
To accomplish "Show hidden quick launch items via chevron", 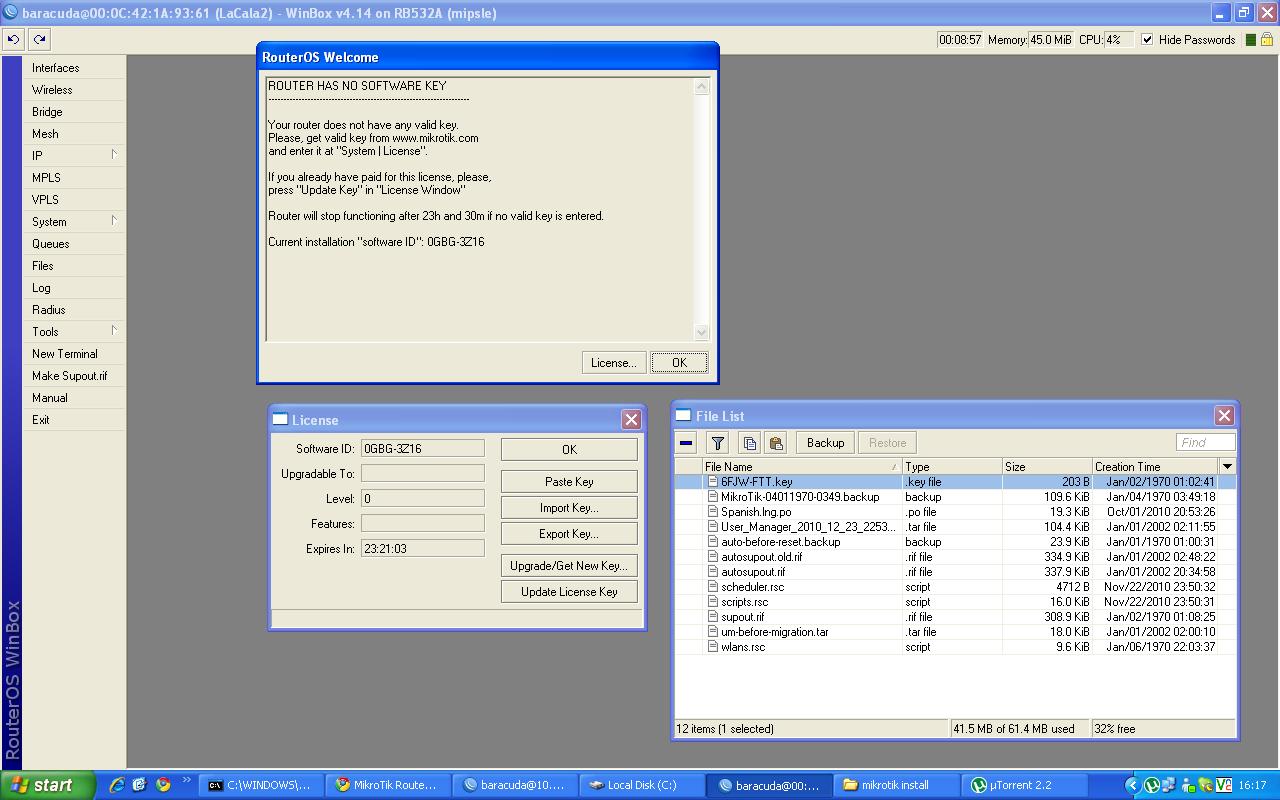I will tap(186, 781).
